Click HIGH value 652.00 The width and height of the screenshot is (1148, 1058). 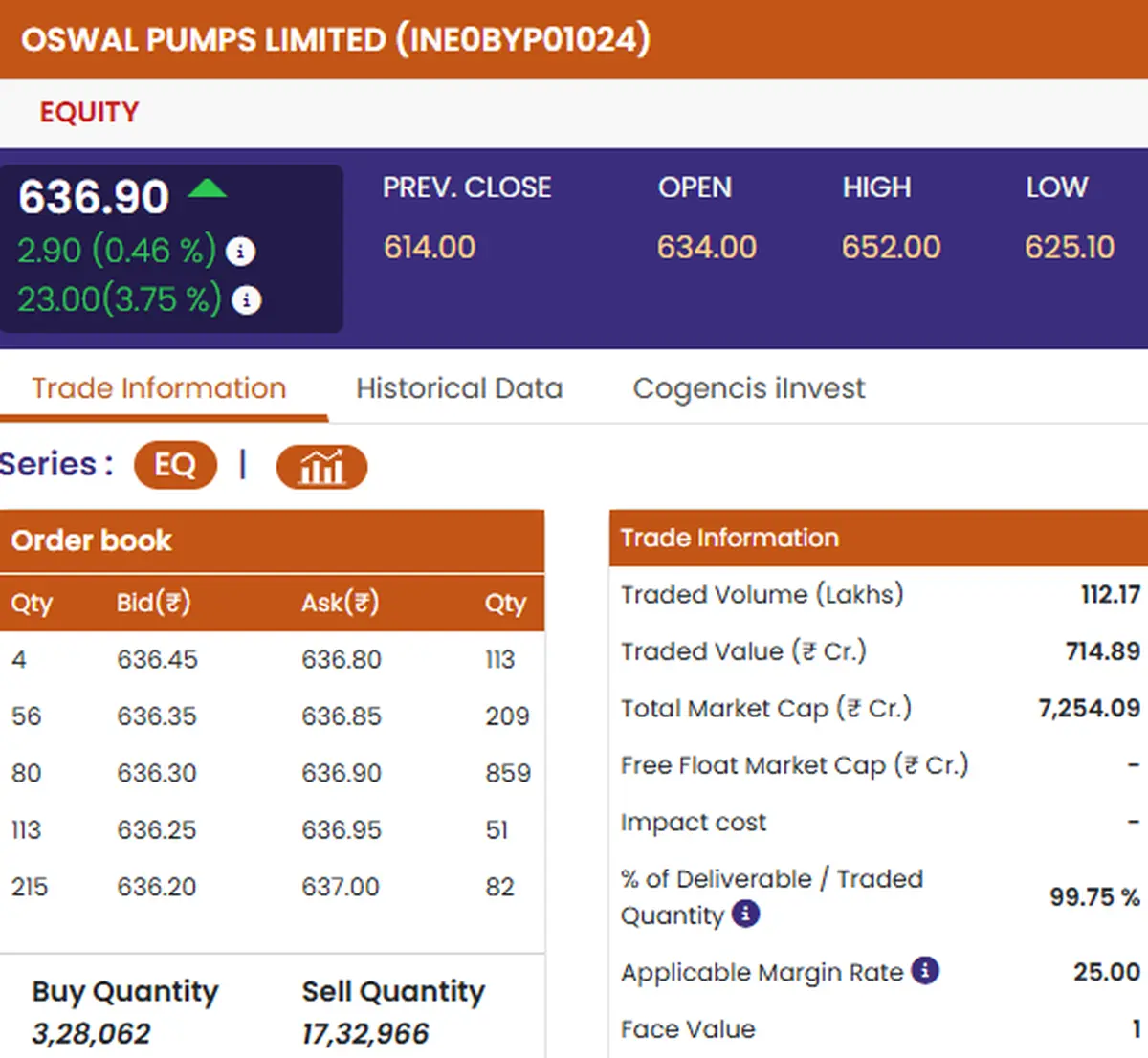click(x=892, y=248)
